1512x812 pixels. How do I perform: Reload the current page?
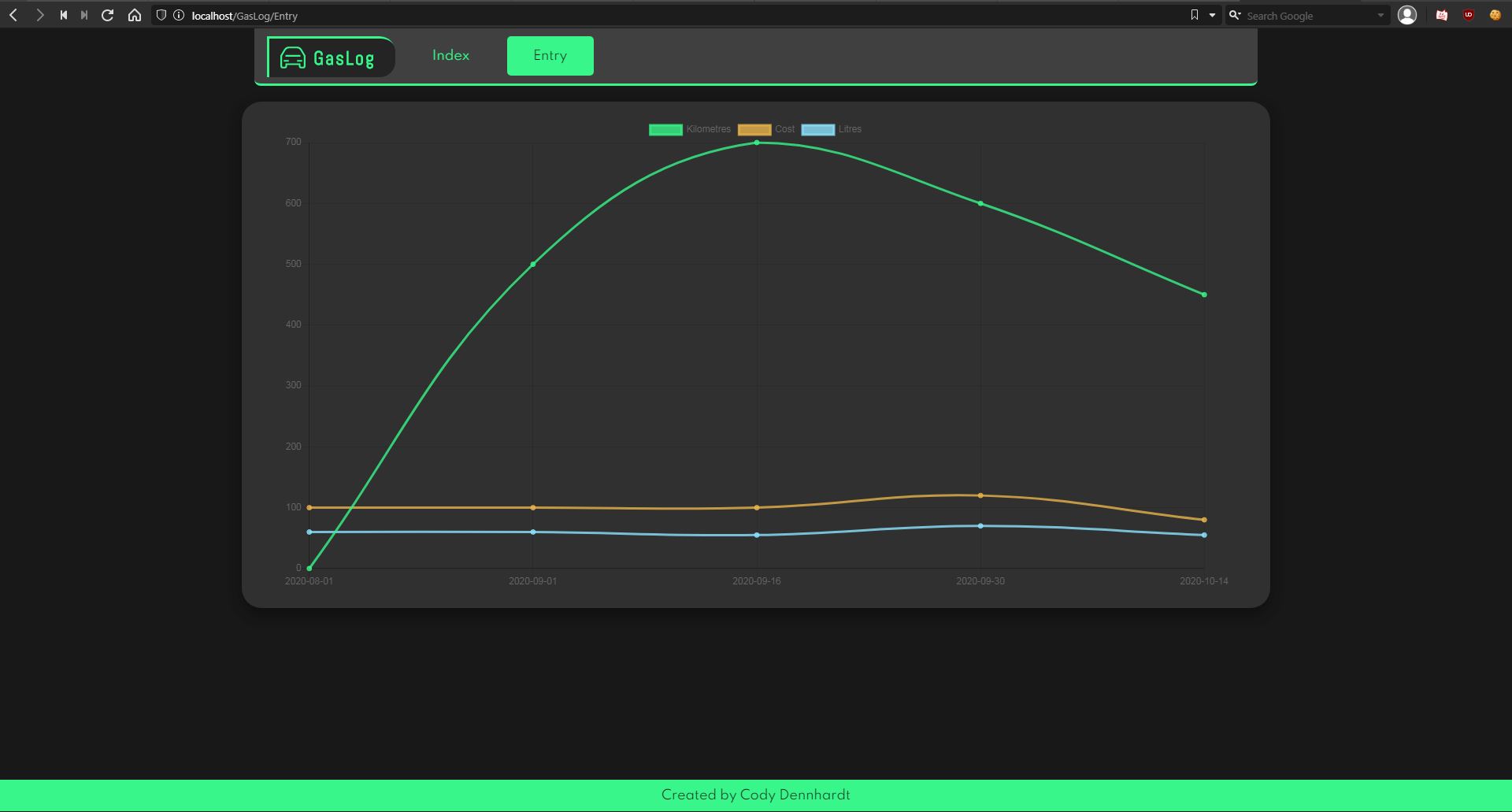point(108,15)
